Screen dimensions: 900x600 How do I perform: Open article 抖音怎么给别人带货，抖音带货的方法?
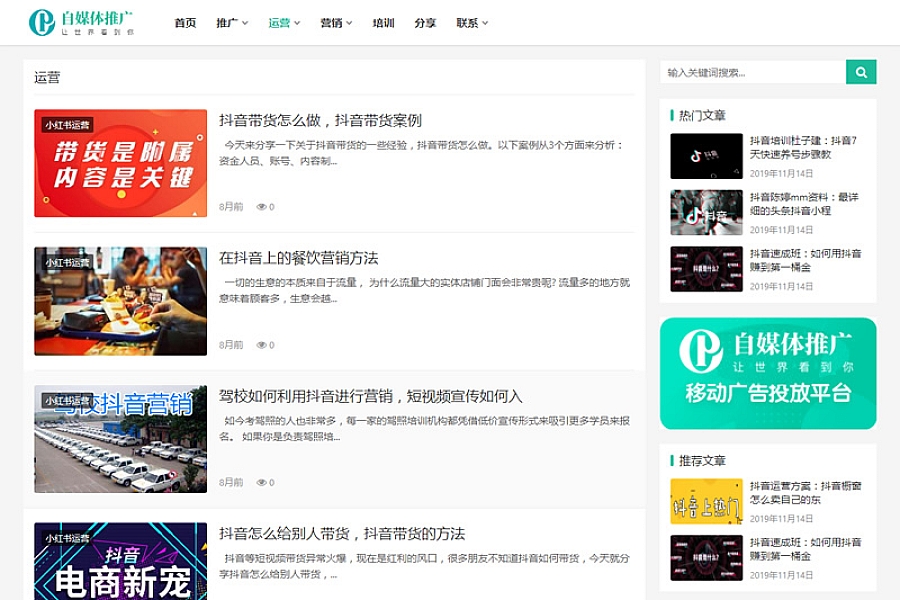(342, 534)
